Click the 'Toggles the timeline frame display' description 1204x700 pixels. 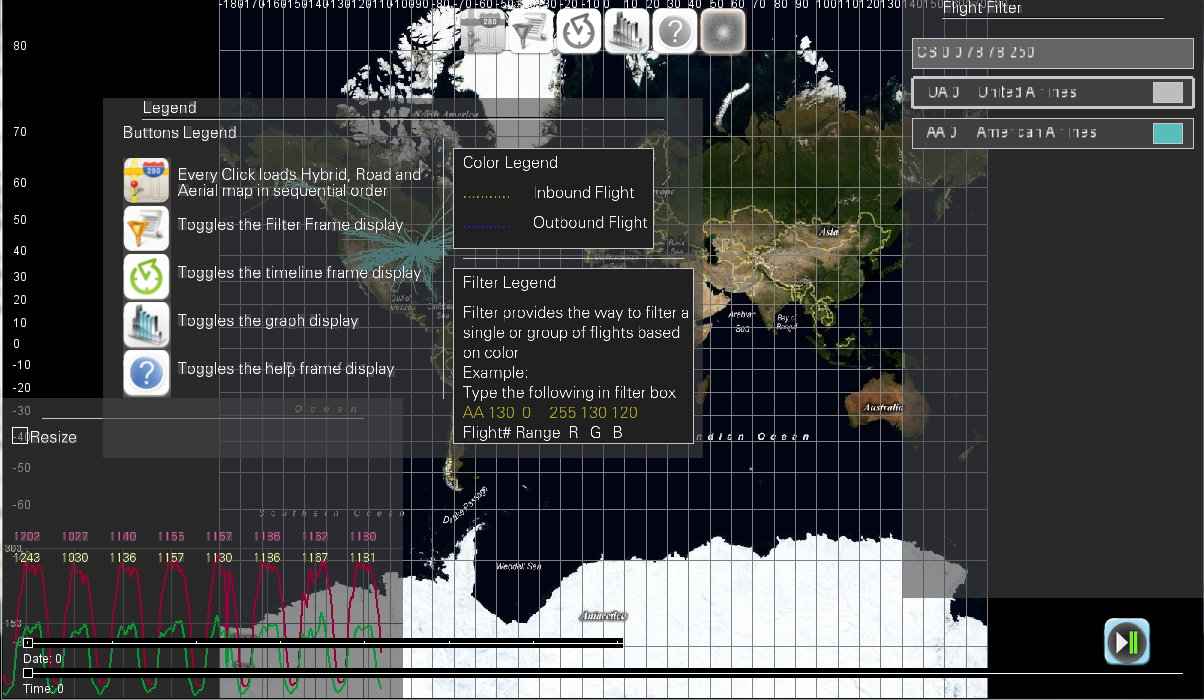[299, 273]
